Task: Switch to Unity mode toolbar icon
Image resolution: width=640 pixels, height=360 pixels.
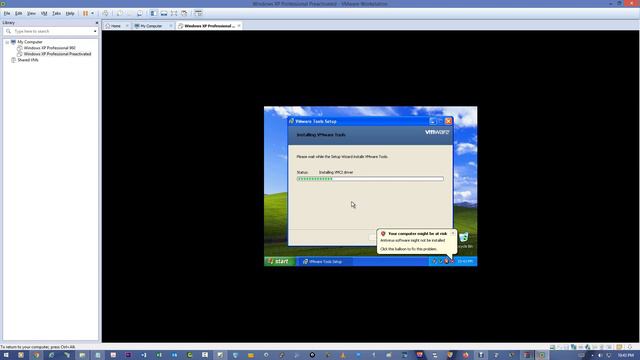Action: pyautogui.click(x=184, y=13)
